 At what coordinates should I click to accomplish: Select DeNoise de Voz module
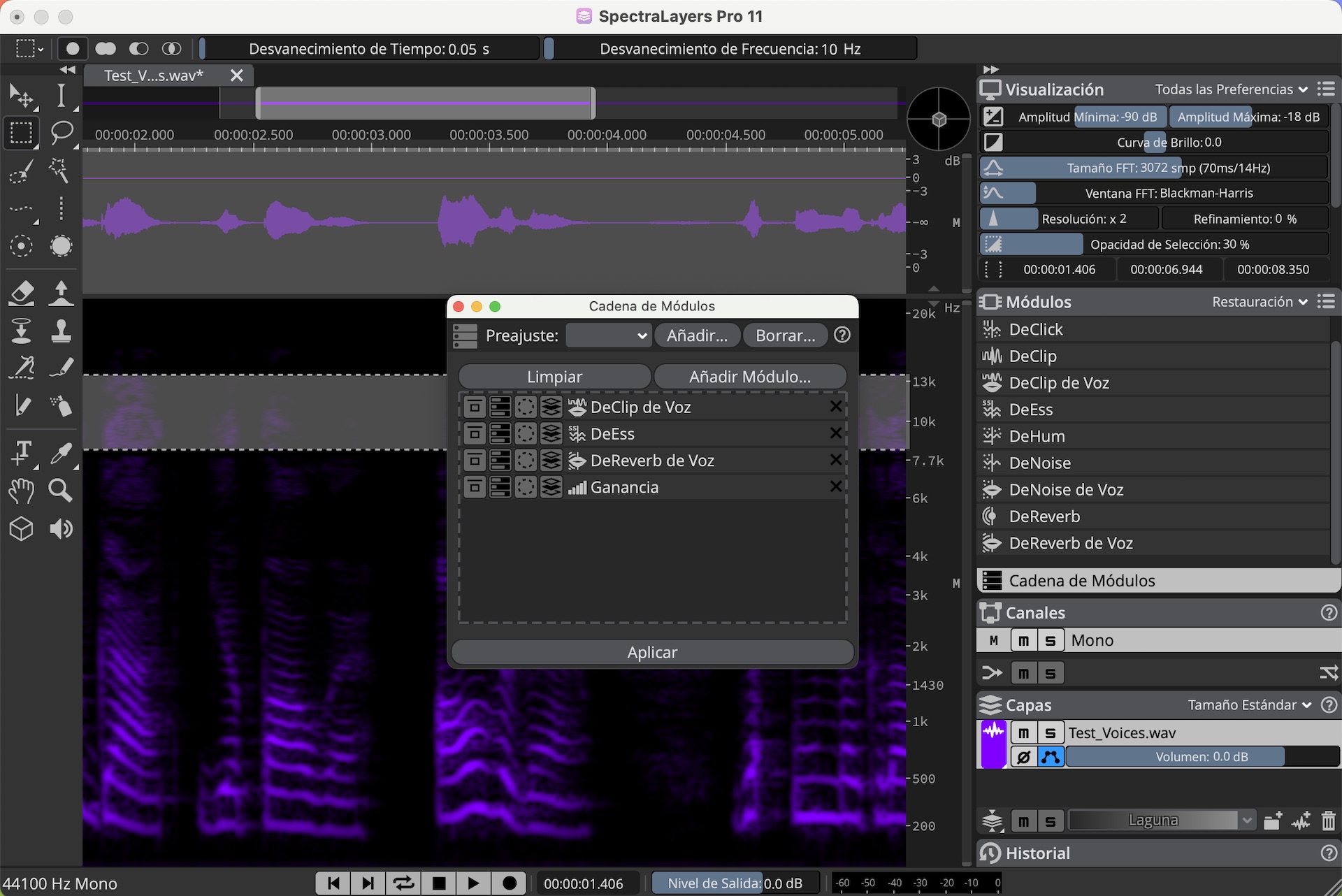(x=1066, y=490)
